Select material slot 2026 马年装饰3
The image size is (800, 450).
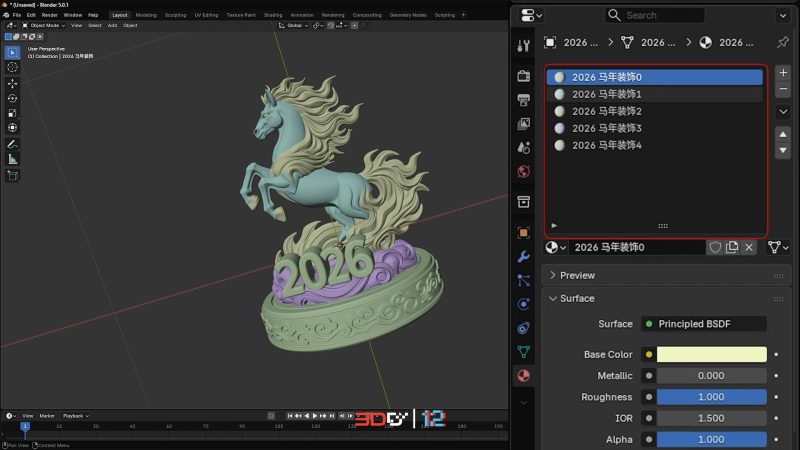pos(606,128)
